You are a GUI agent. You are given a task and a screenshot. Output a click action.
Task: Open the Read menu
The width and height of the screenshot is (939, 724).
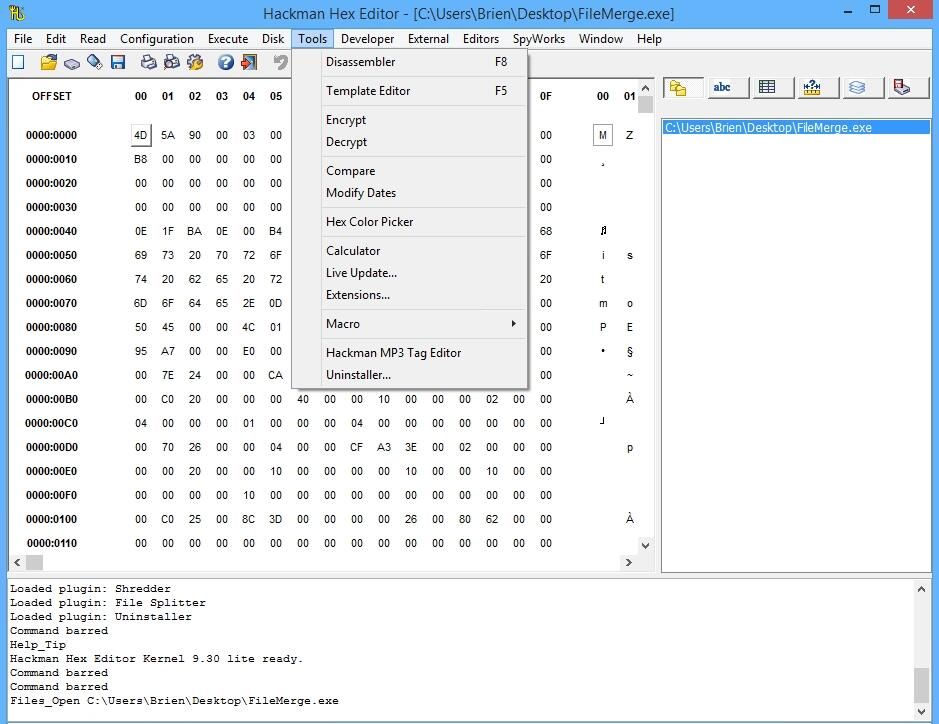point(93,39)
